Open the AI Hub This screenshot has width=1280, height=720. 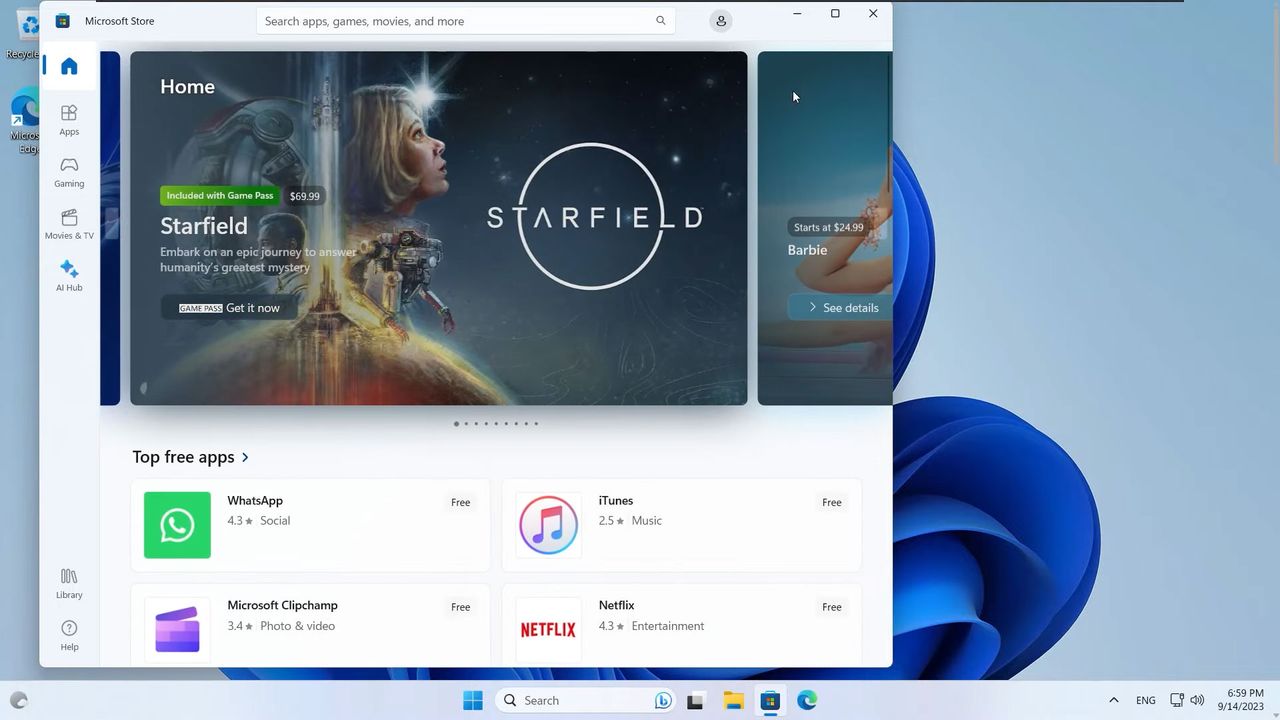[69, 276]
